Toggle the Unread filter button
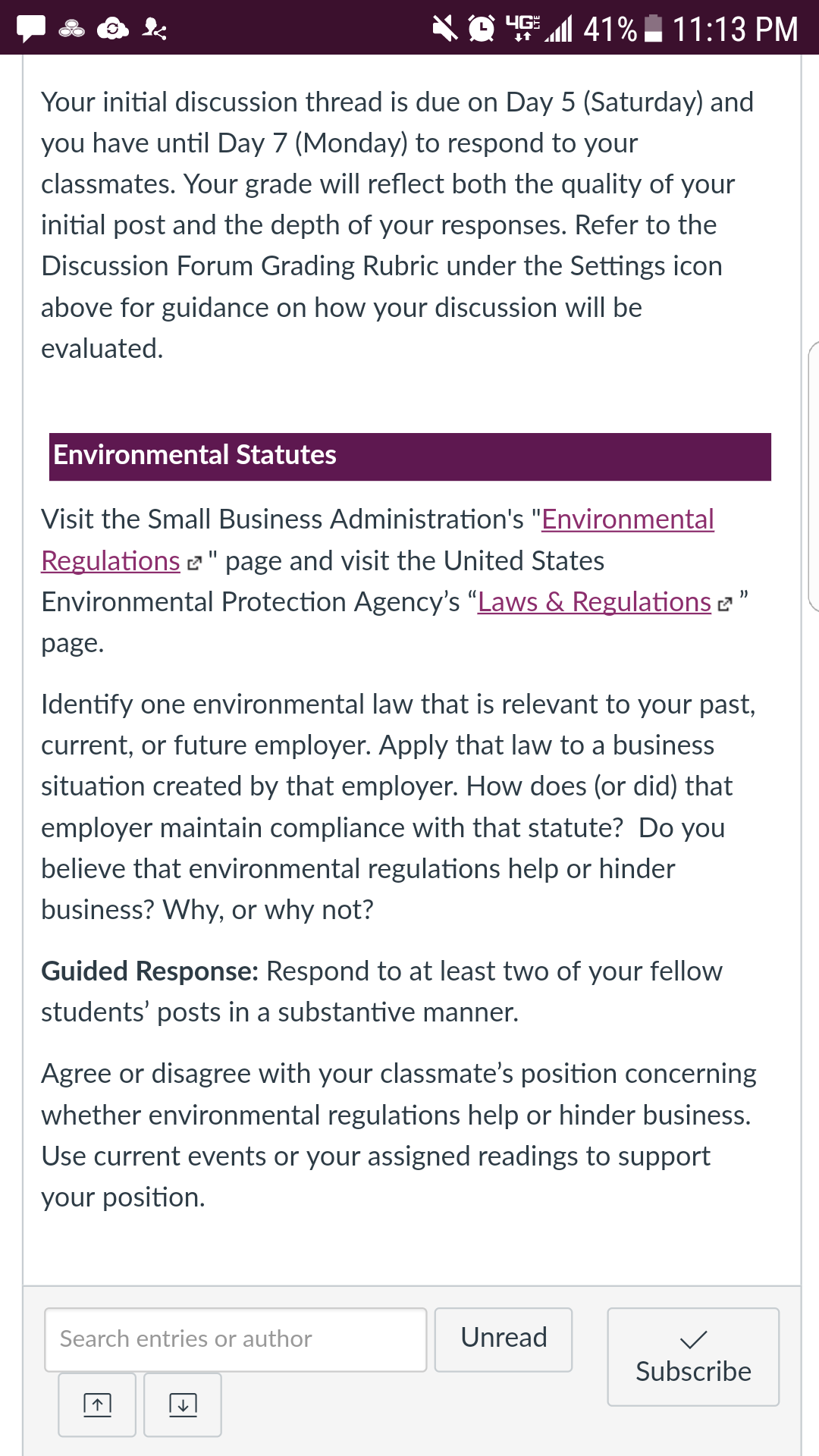 click(504, 1339)
